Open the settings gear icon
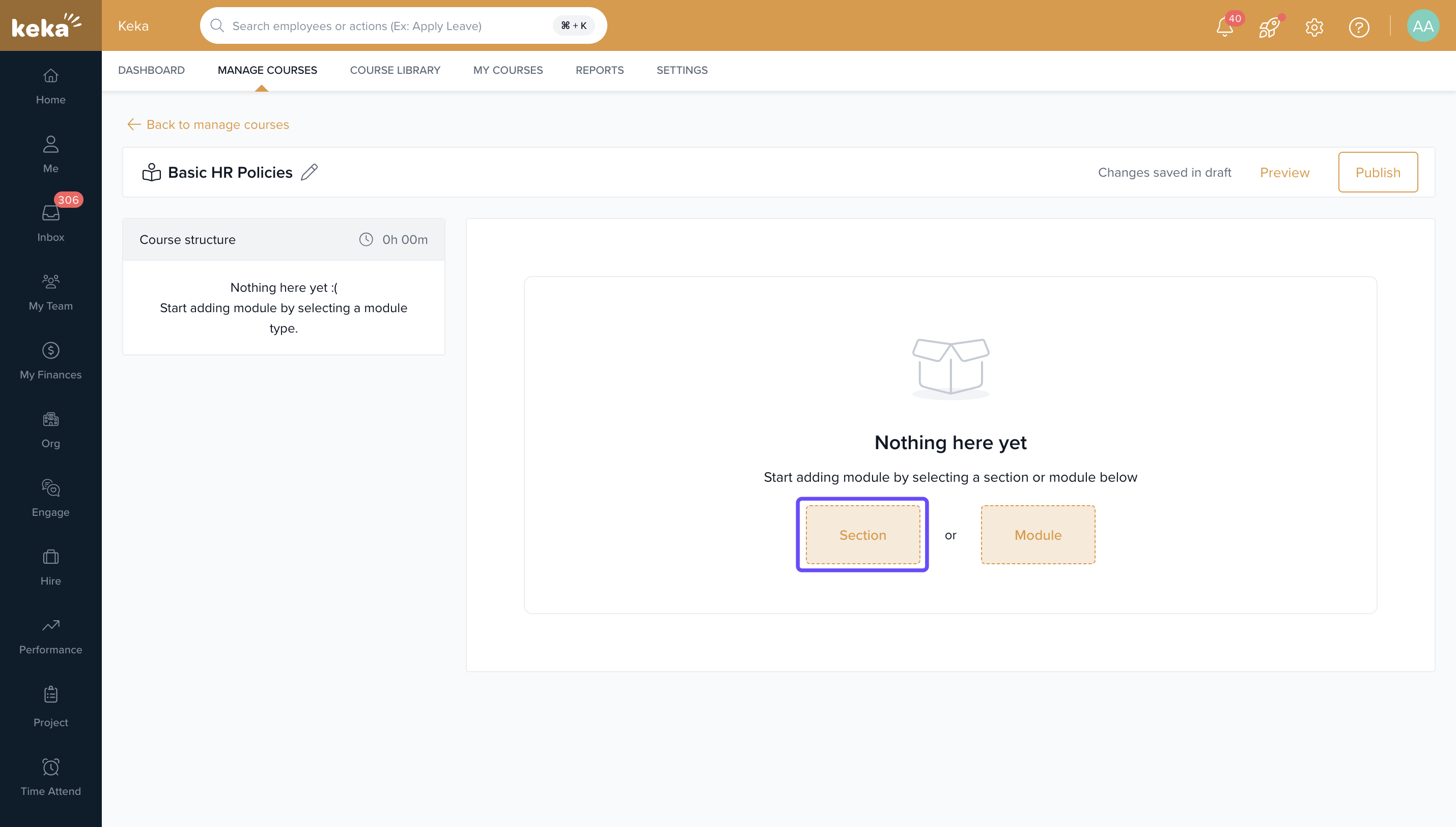 click(x=1314, y=26)
